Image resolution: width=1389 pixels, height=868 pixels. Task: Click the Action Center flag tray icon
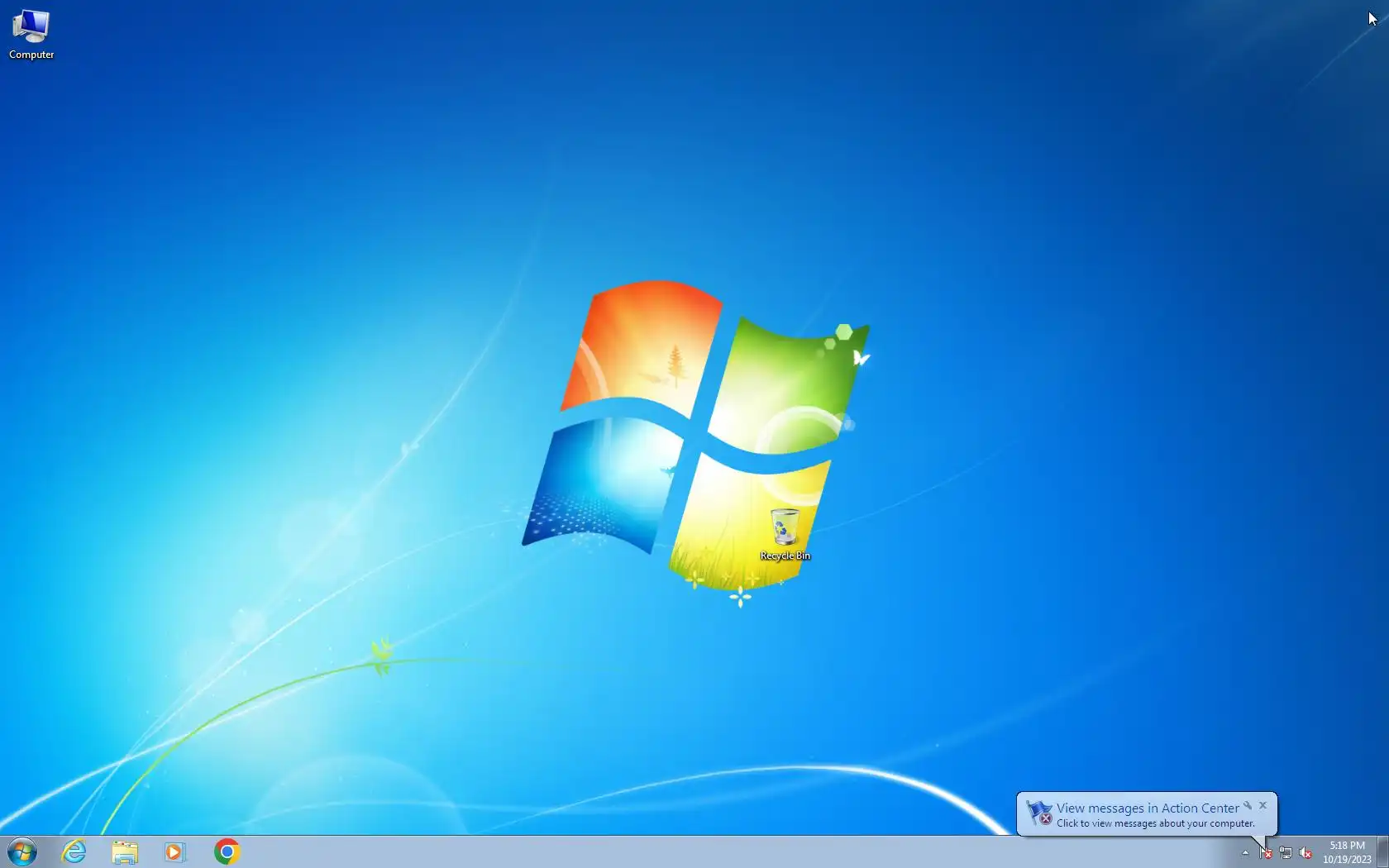(x=1266, y=852)
